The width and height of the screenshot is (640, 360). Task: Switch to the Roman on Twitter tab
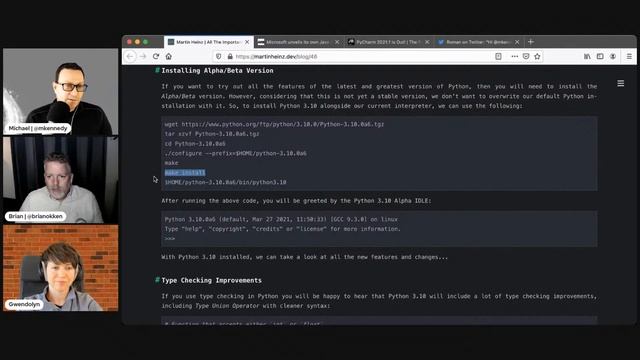coord(478,42)
